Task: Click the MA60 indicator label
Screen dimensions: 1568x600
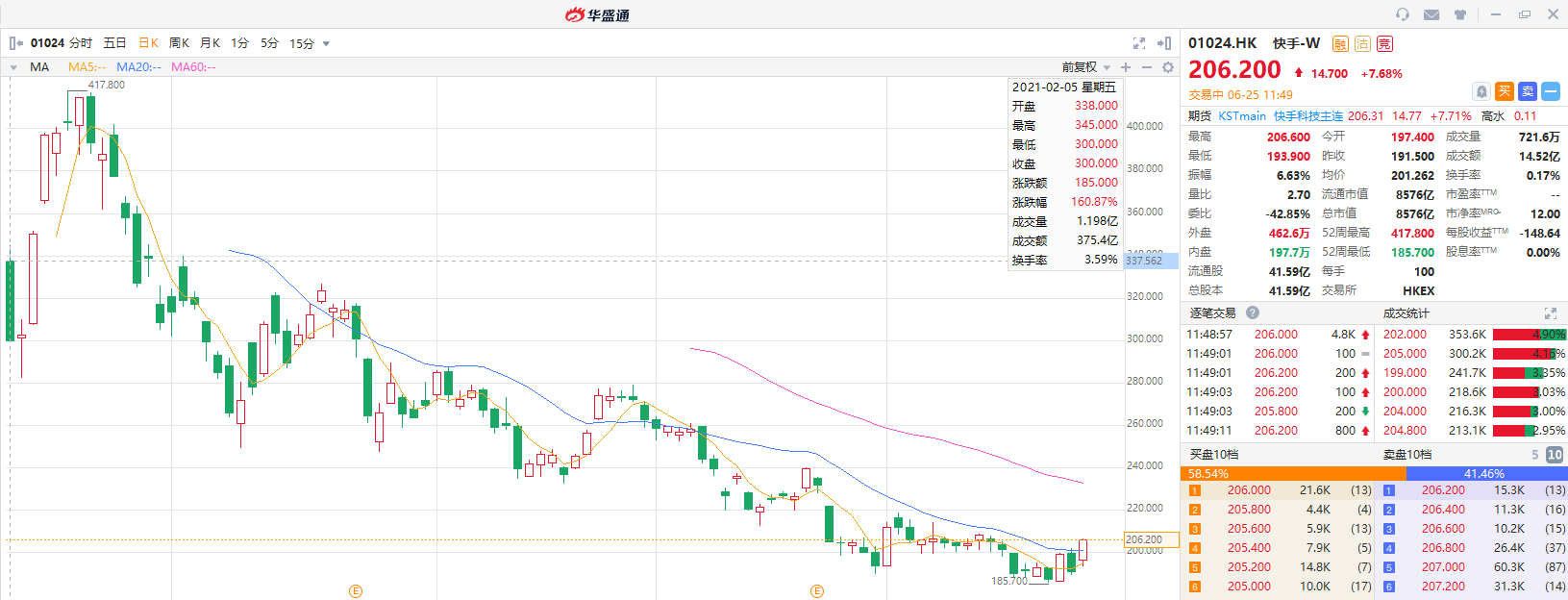Action: [x=194, y=67]
